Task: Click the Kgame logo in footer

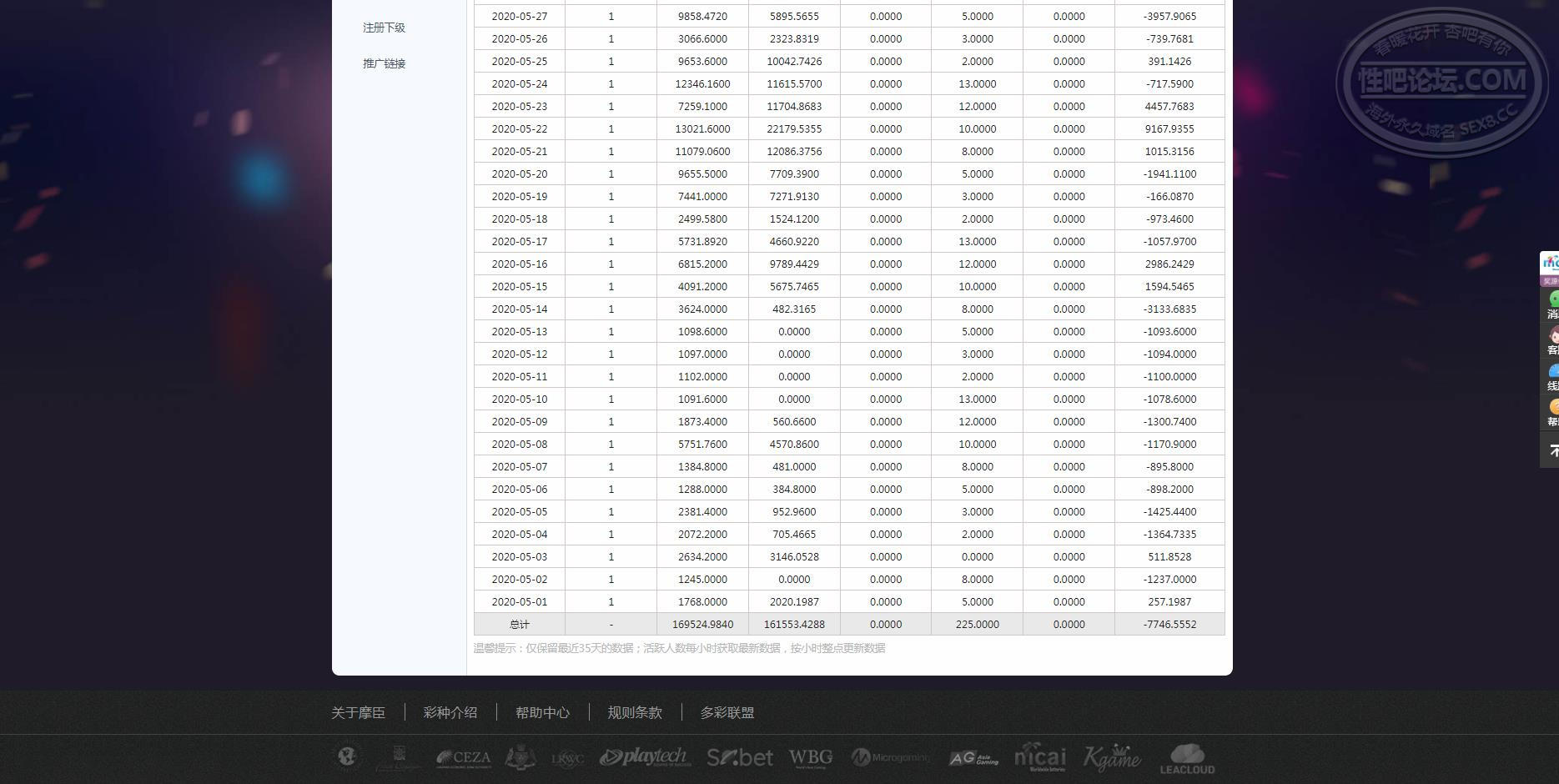Action: 1112,757
